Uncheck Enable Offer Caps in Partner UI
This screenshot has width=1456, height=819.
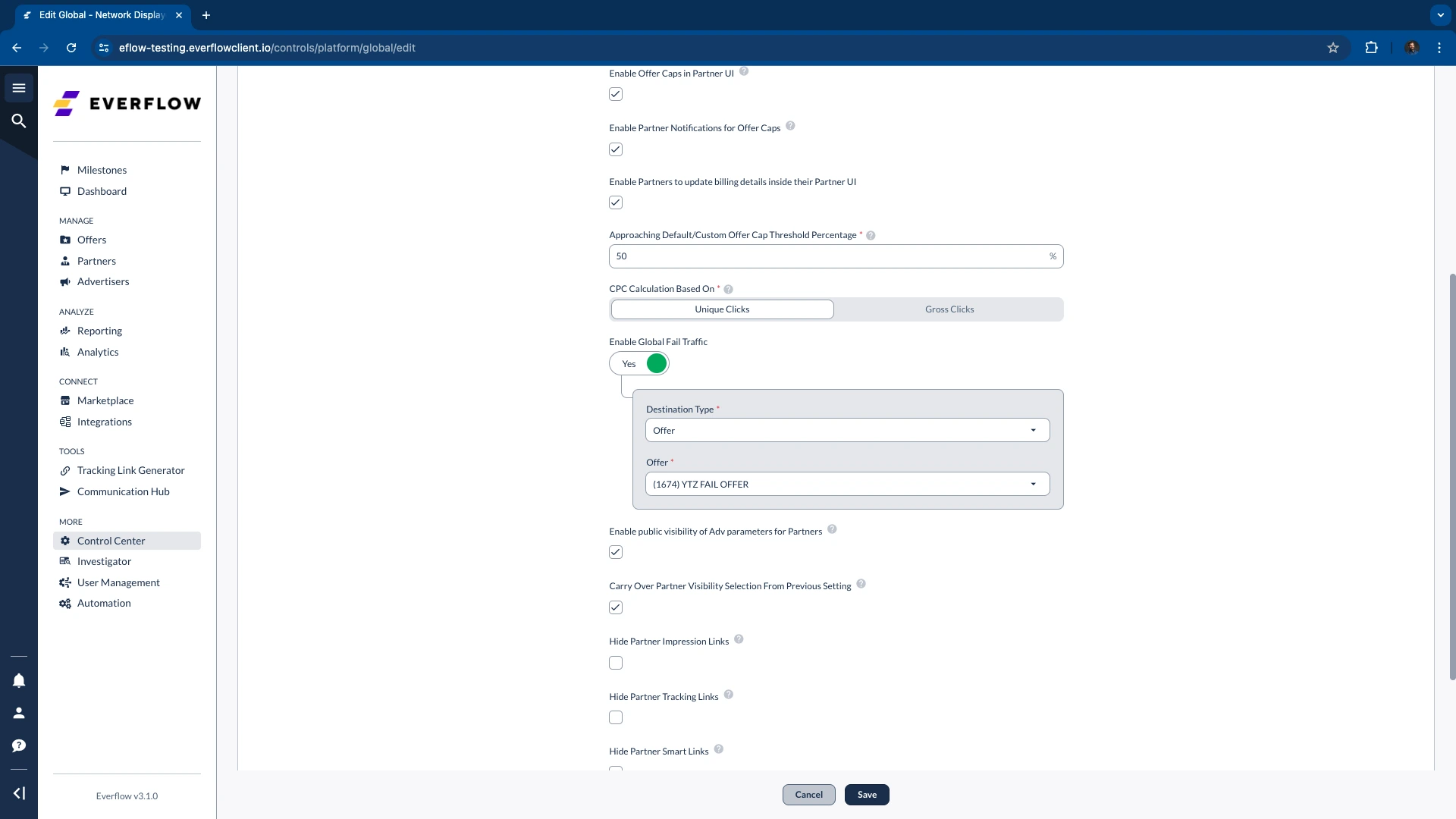click(616, 94)
